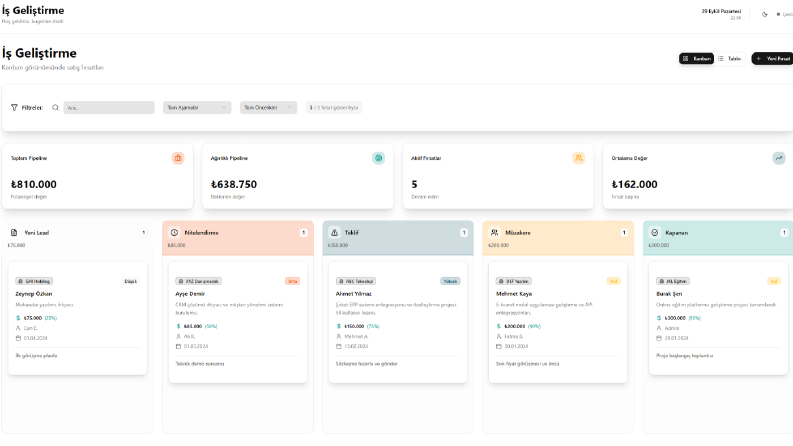
Task: Expand the Tüm Öncelikler dropdown
Action: coord(268,108)
